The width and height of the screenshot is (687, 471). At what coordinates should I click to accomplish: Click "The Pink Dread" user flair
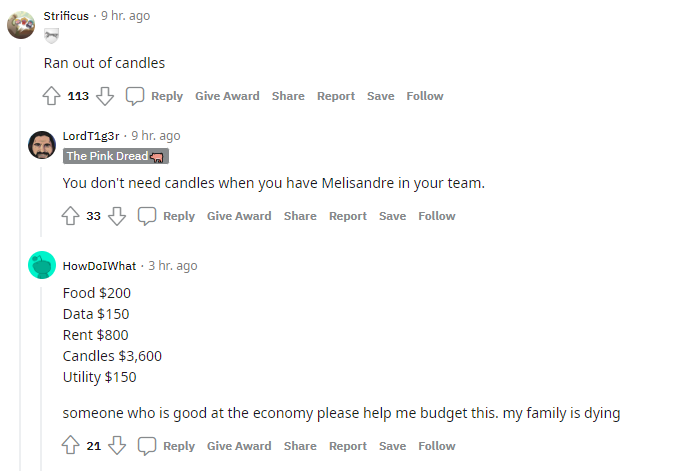coord(116,156)
